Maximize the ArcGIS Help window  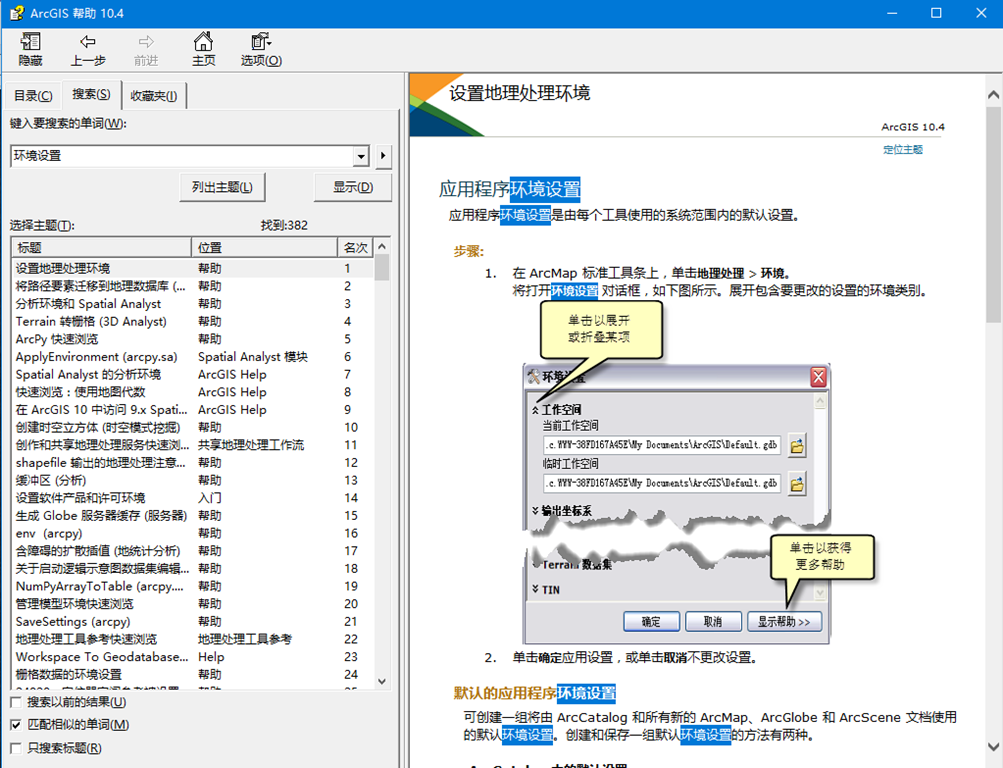(x=936, y=13)
